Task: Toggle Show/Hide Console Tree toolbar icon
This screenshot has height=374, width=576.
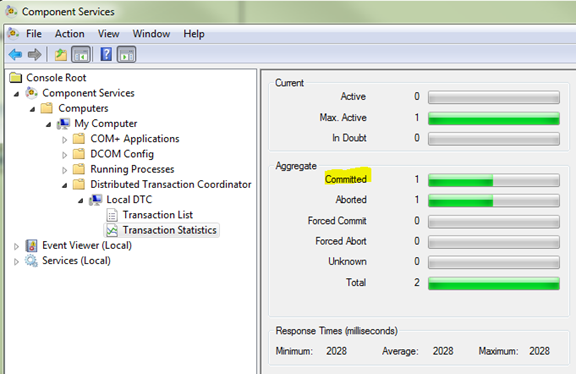Action: tap(81, 55)
